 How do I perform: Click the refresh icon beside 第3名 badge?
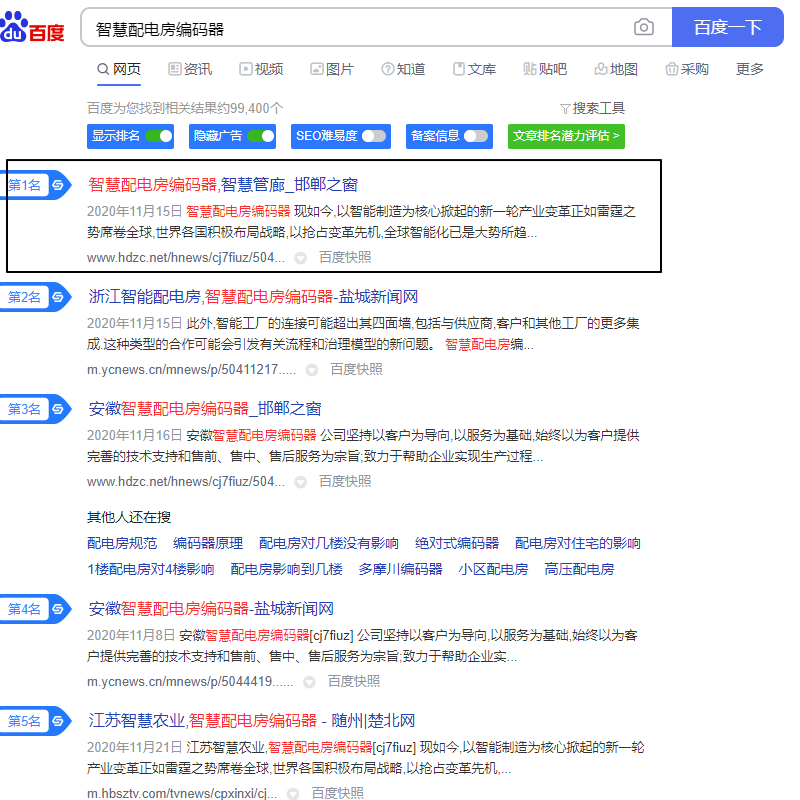[x=58, y=409]
